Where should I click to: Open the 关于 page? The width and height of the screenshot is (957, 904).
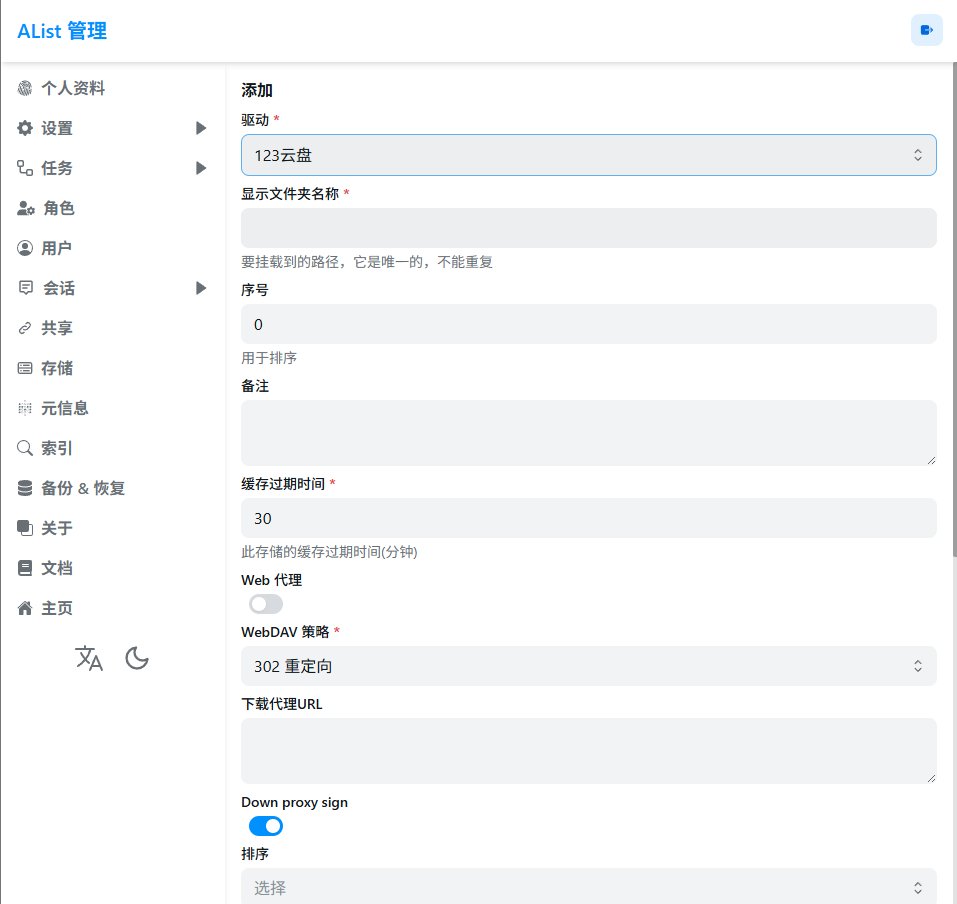coord(57,528)
